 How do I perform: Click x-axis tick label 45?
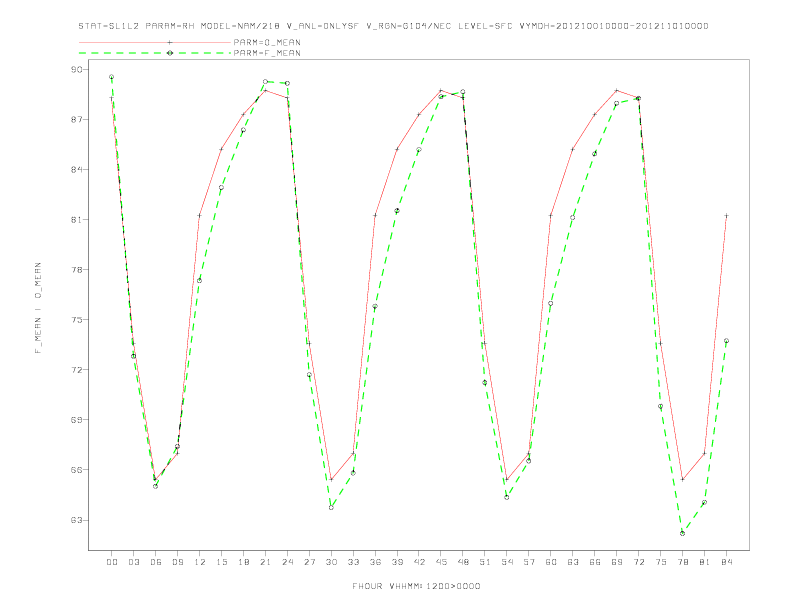441,562
